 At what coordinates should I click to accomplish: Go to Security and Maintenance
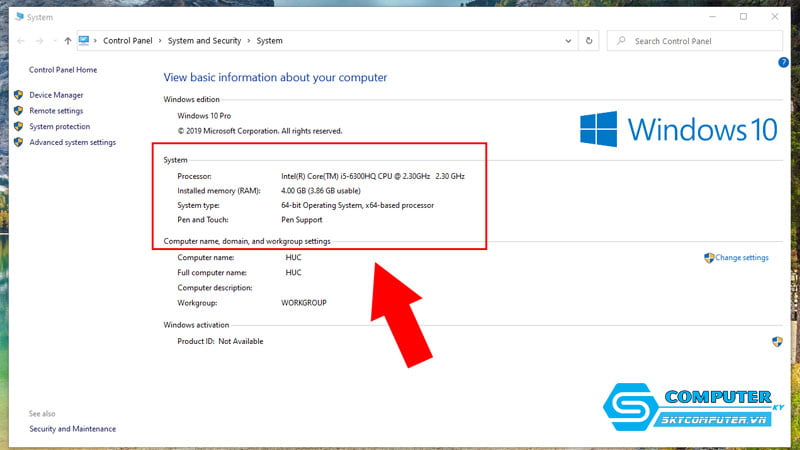72,429
